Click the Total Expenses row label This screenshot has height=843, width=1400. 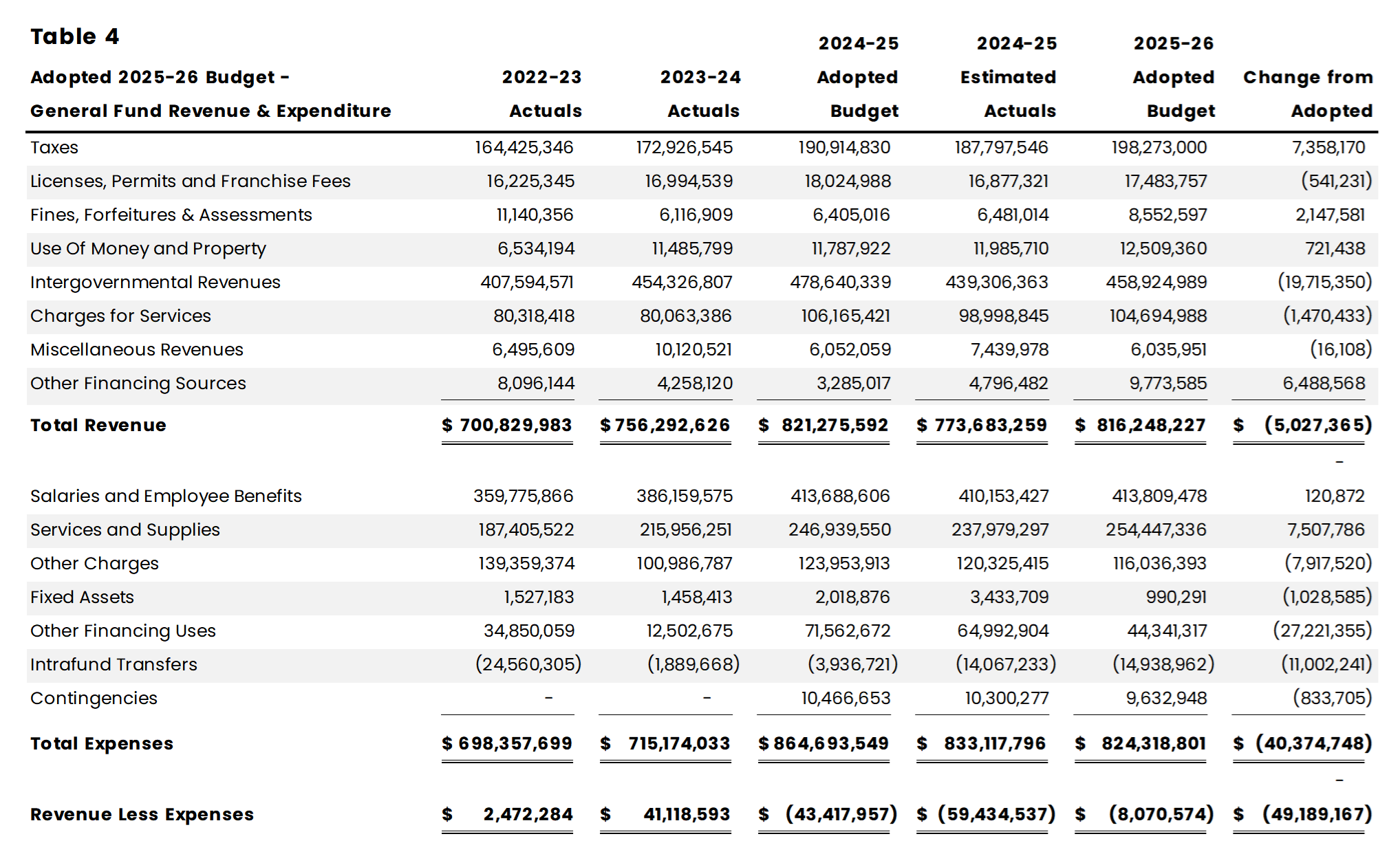pos(102,744)
